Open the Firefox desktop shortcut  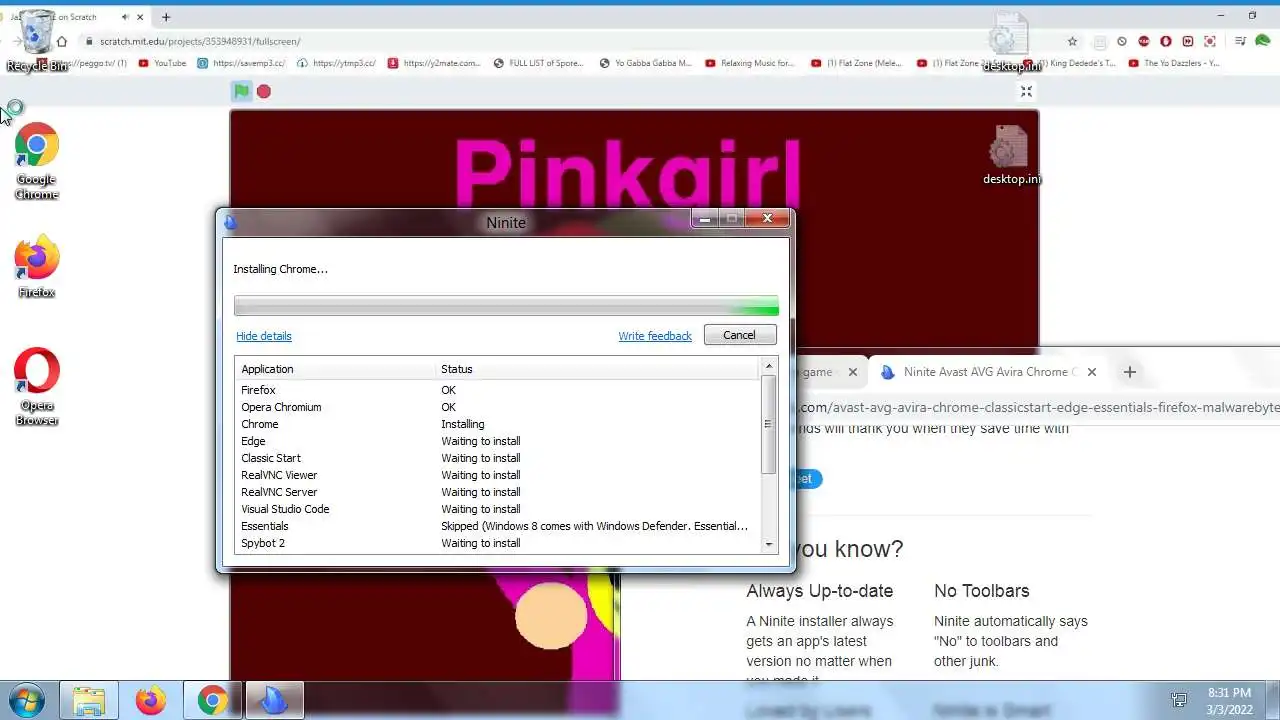37,266
